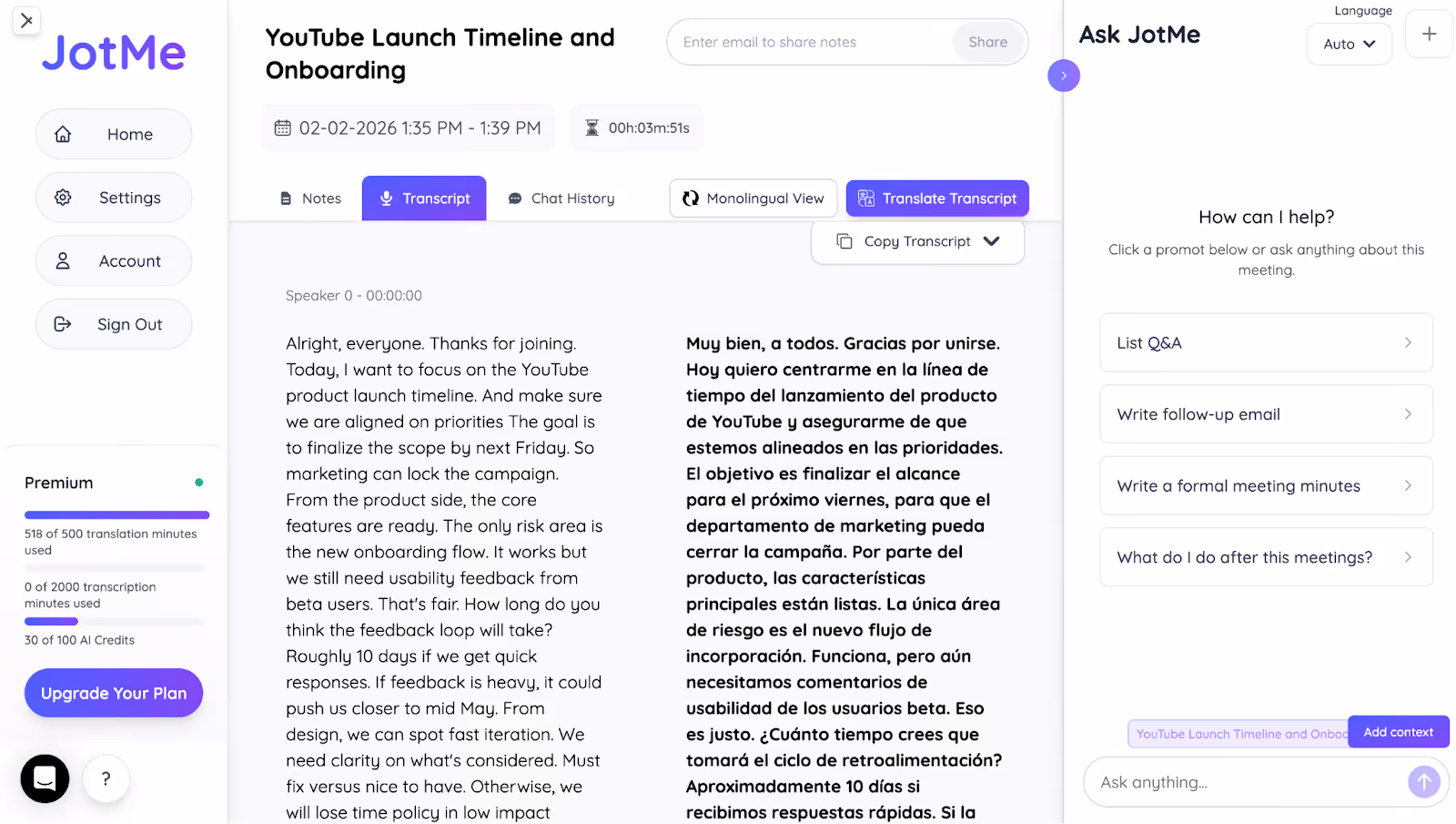The image size is (1456, 824).
Task: Click the plus button for a new chat
Action: (x=1430, y=34)
